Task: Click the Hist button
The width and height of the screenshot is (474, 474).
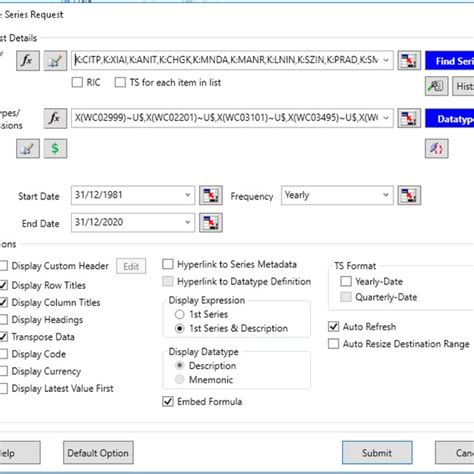Action: (x=463, y=86)
